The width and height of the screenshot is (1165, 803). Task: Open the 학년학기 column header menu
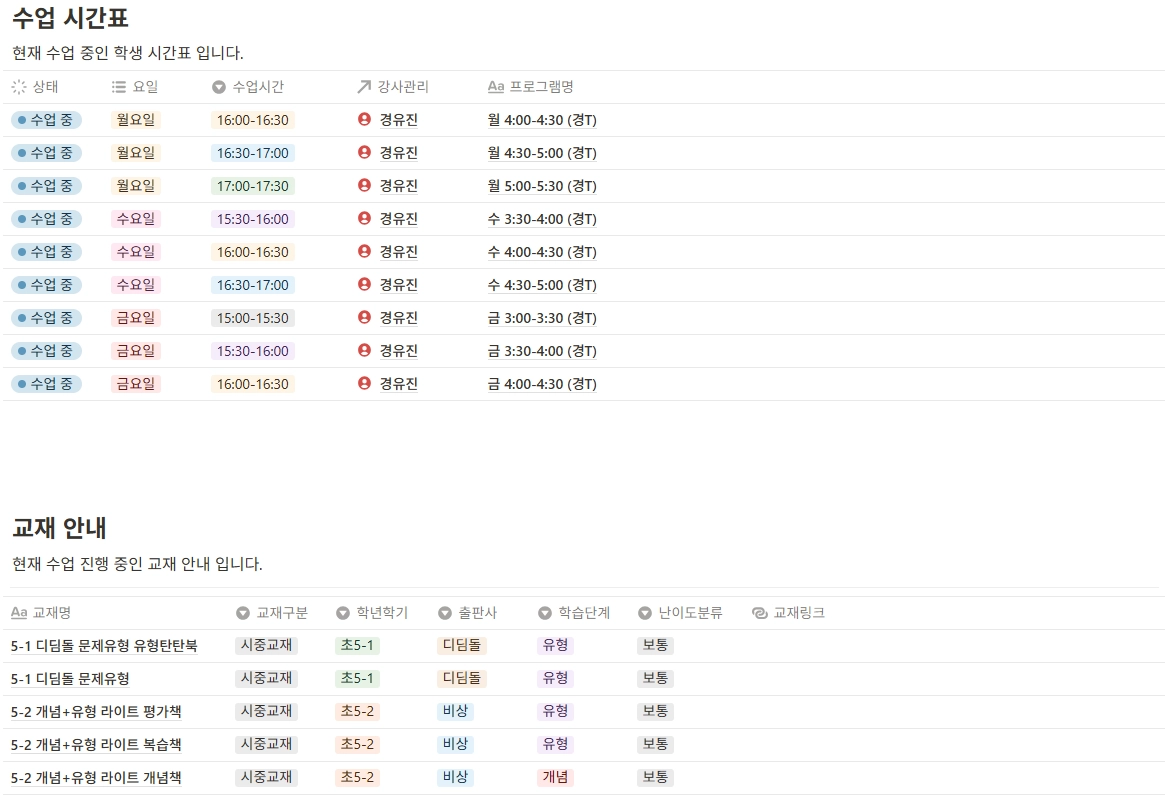click(371, 613)
